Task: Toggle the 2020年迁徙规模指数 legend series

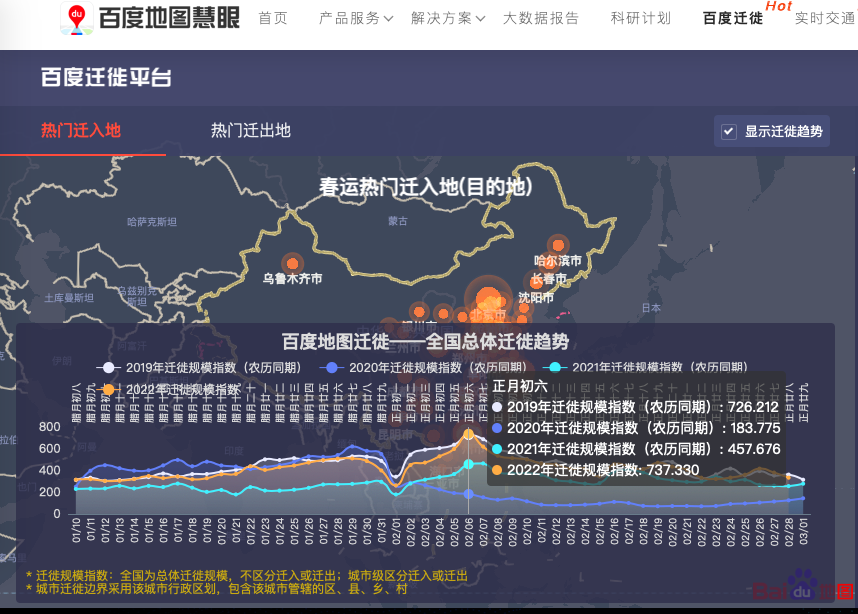Action: pyautogui.click(x=422, y=367)
